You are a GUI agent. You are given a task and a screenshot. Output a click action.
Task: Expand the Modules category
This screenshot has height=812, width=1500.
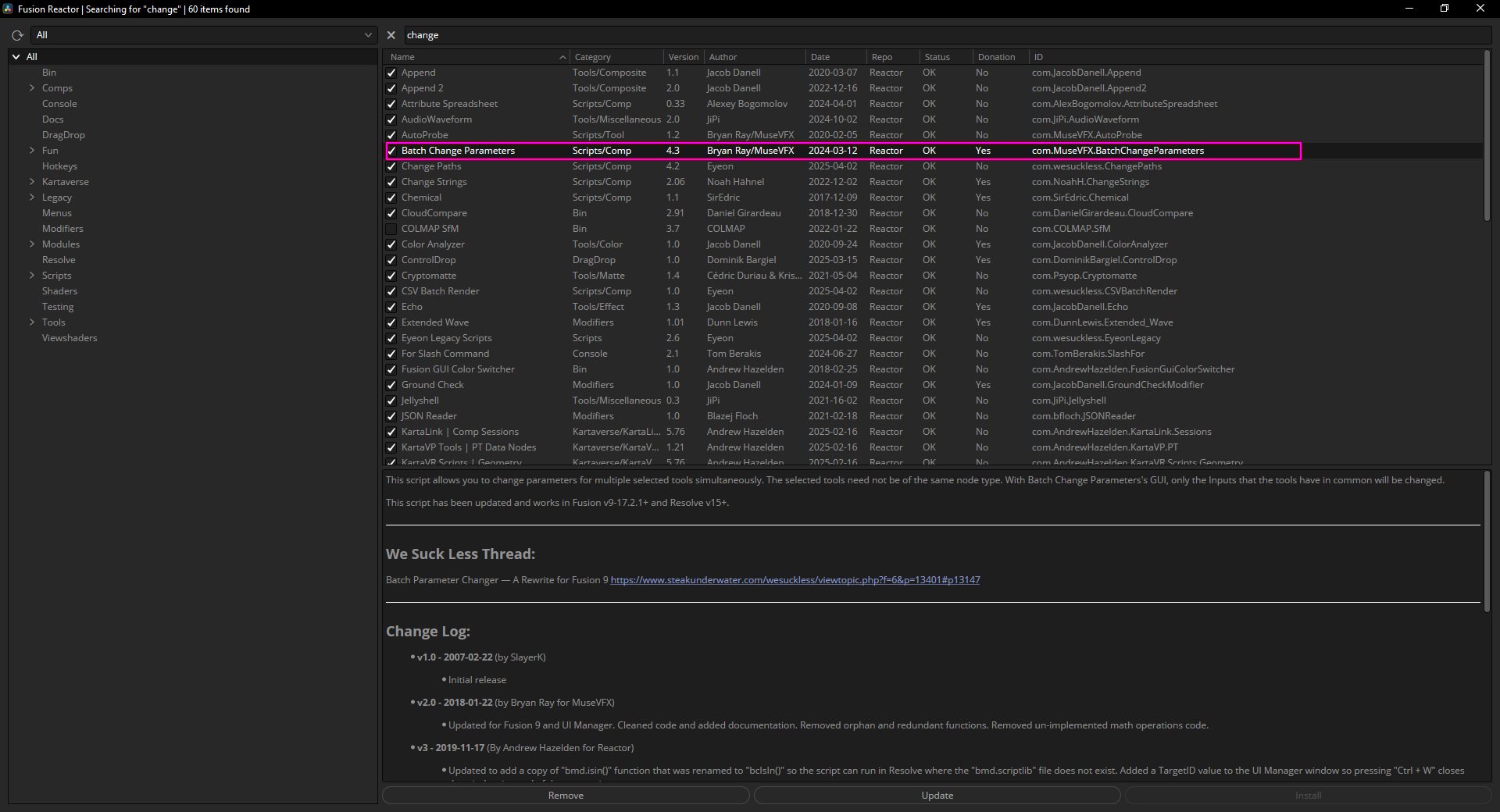(x=32, y=244)
